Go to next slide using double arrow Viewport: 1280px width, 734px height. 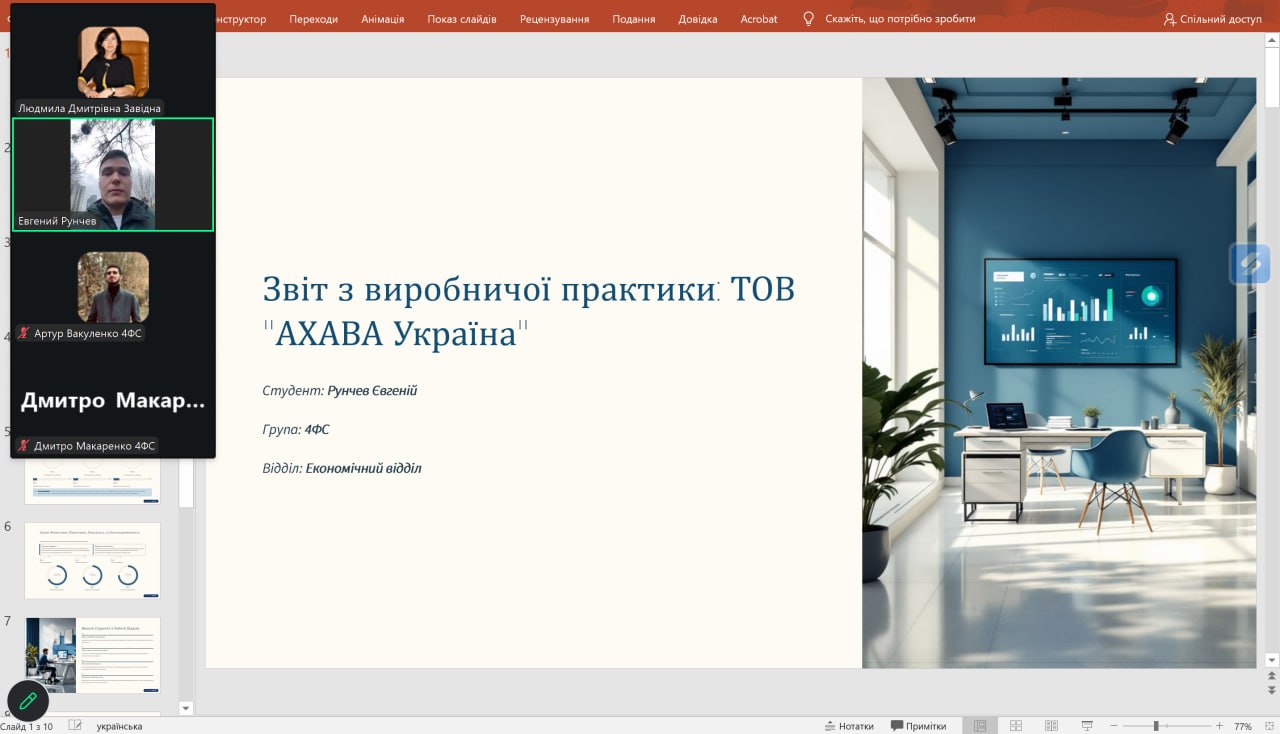click(1271, 691)
